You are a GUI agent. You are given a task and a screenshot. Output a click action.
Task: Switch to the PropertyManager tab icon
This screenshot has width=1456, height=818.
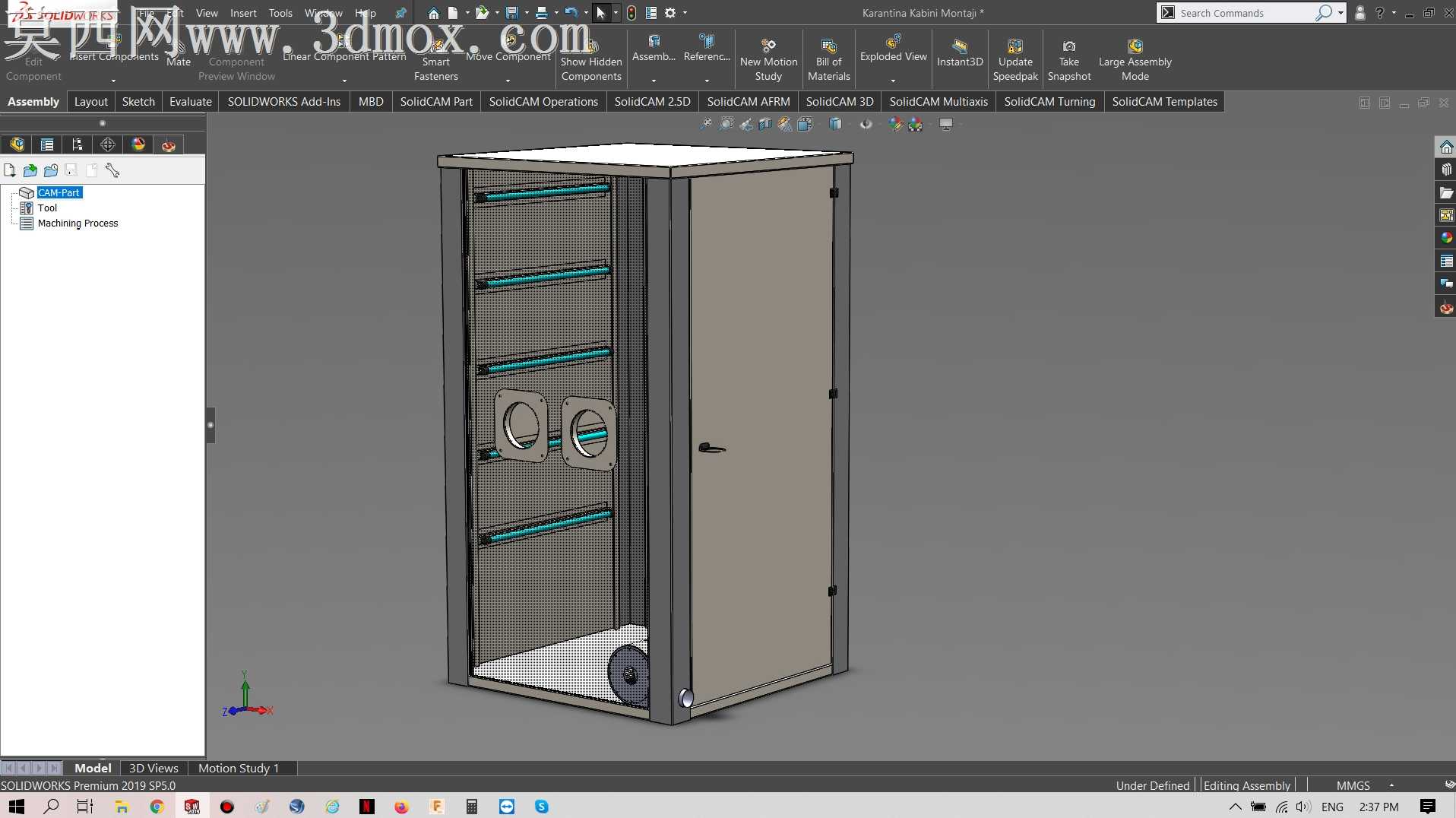(47, 144)
